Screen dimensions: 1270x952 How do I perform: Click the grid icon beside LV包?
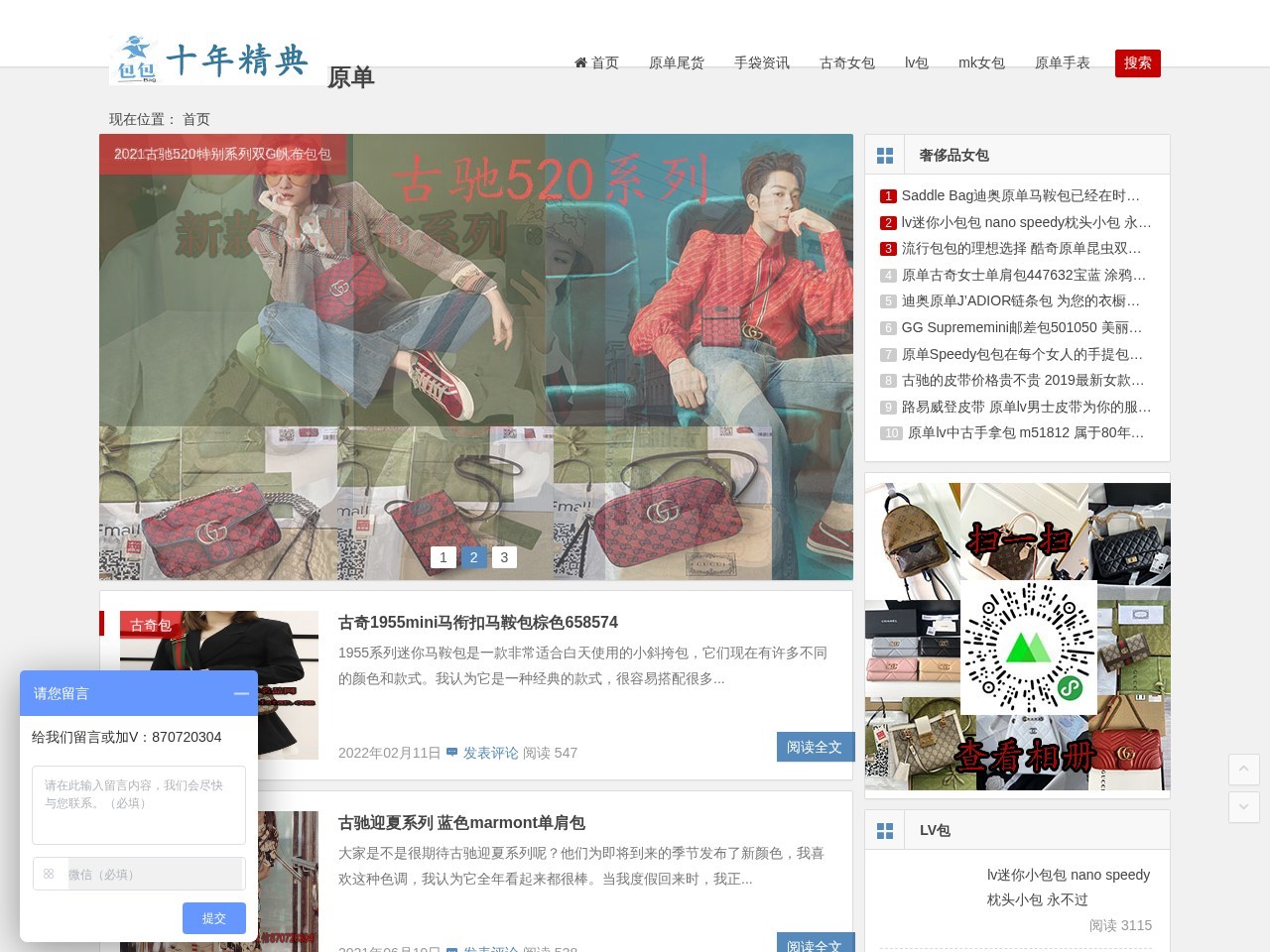click(x=885, y=831)
